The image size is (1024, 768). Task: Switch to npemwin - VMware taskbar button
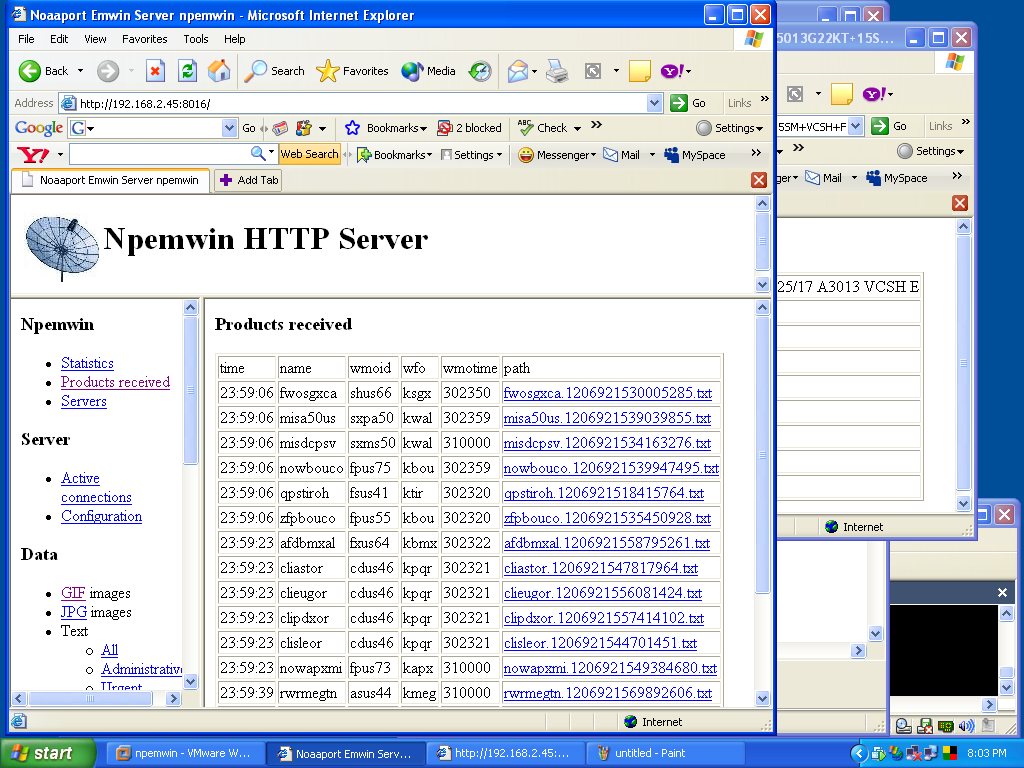pos(185,753)
